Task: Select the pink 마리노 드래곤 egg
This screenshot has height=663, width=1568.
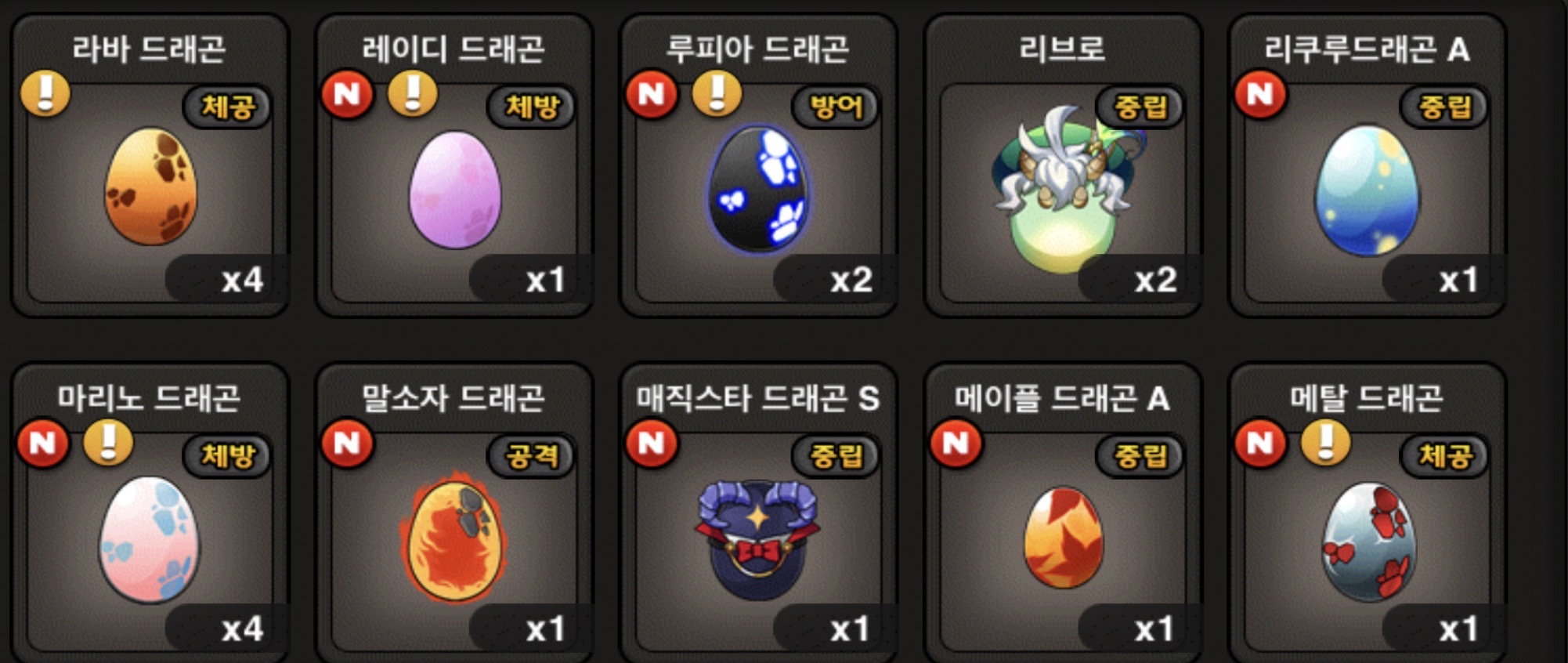Action: click(x=149, y=540)
